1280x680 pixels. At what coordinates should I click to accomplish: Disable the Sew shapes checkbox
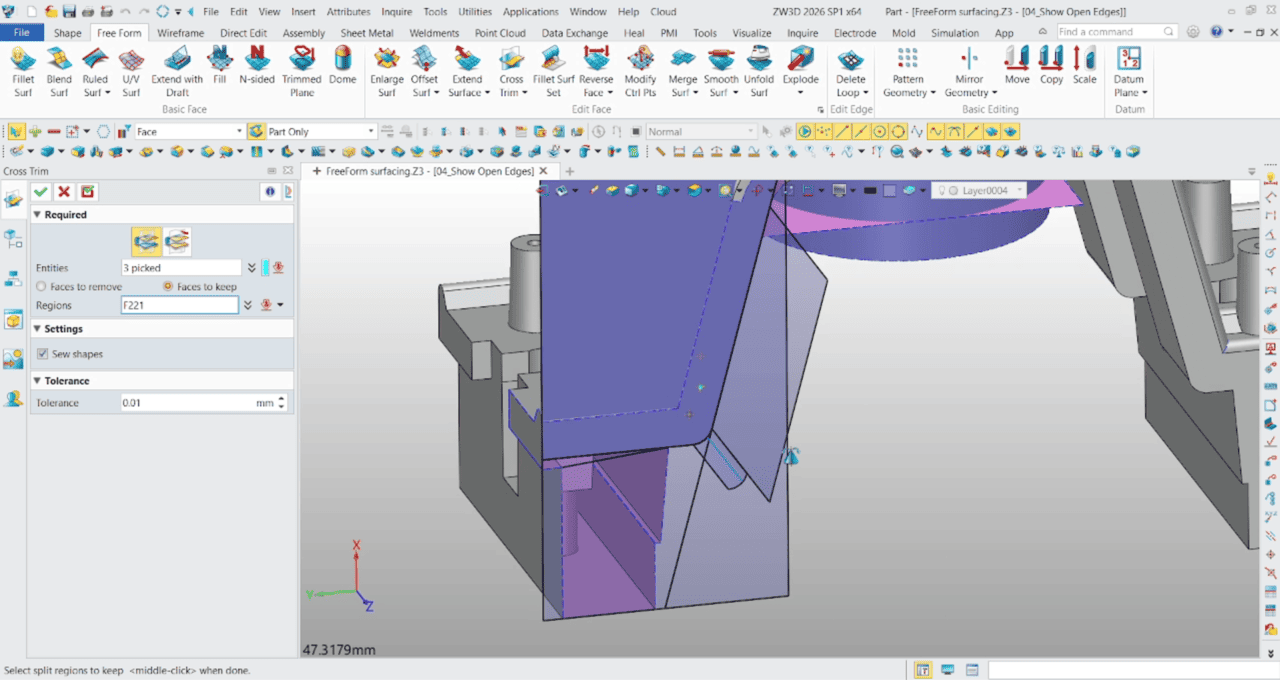[42, 353]
